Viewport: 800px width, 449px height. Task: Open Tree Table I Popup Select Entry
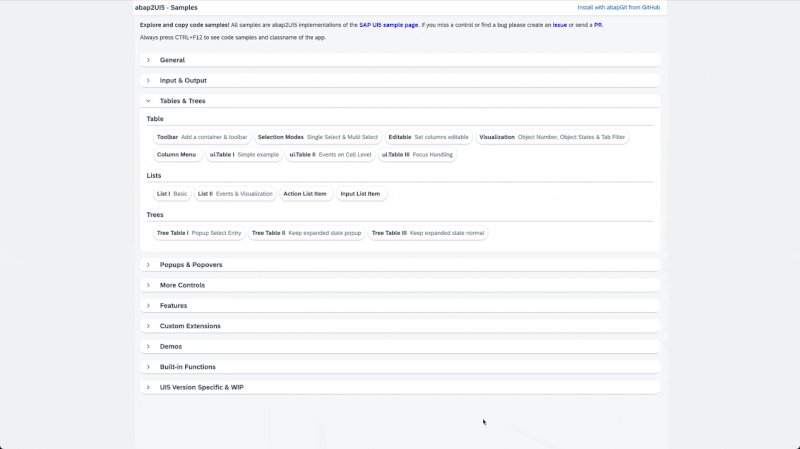point(199,233)
